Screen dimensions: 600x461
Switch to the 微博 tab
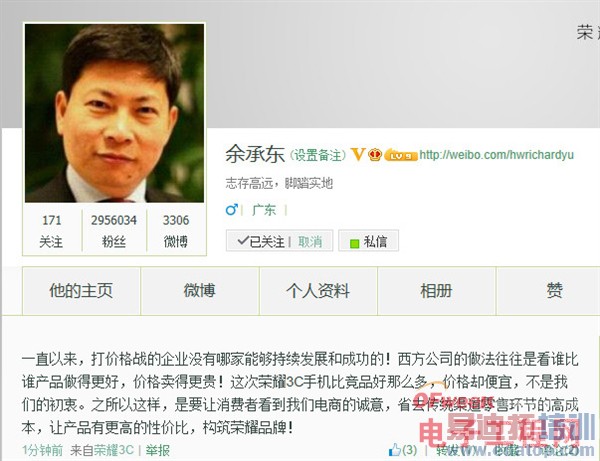pyautogui.click(x=200, y=291)
